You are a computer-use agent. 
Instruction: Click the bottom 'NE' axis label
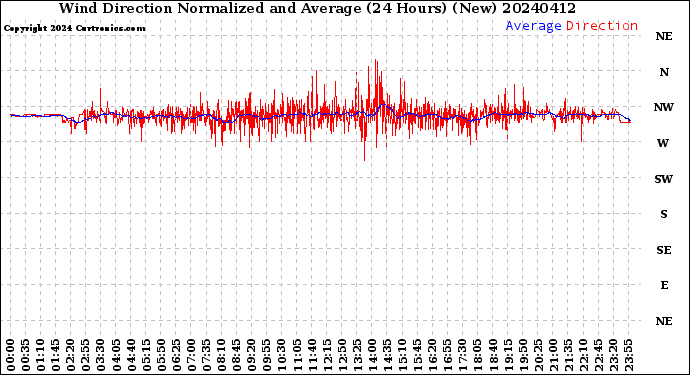pyautogui.click(x=664, y=321)
